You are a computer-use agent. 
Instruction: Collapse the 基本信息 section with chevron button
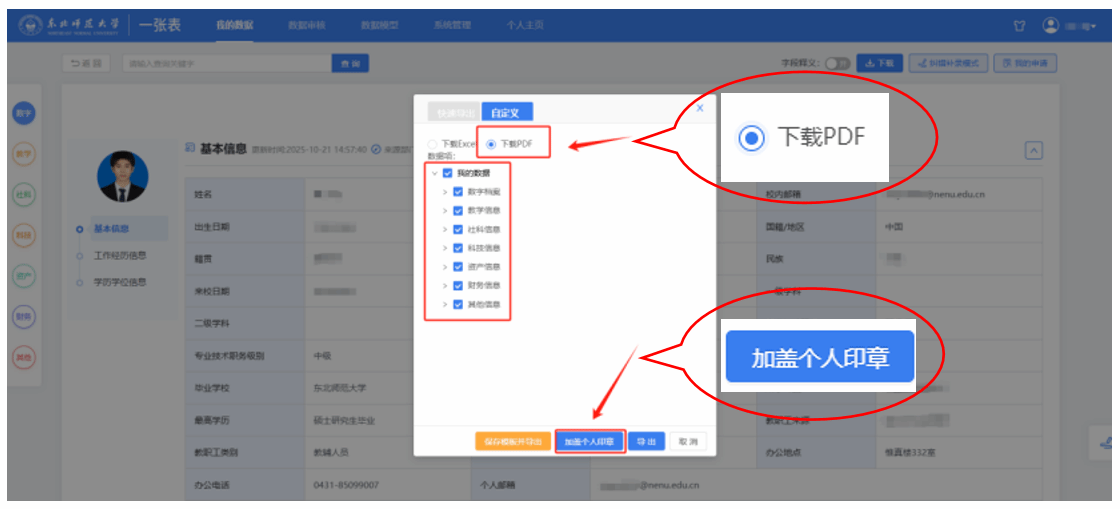click(x=1035, y=150)
